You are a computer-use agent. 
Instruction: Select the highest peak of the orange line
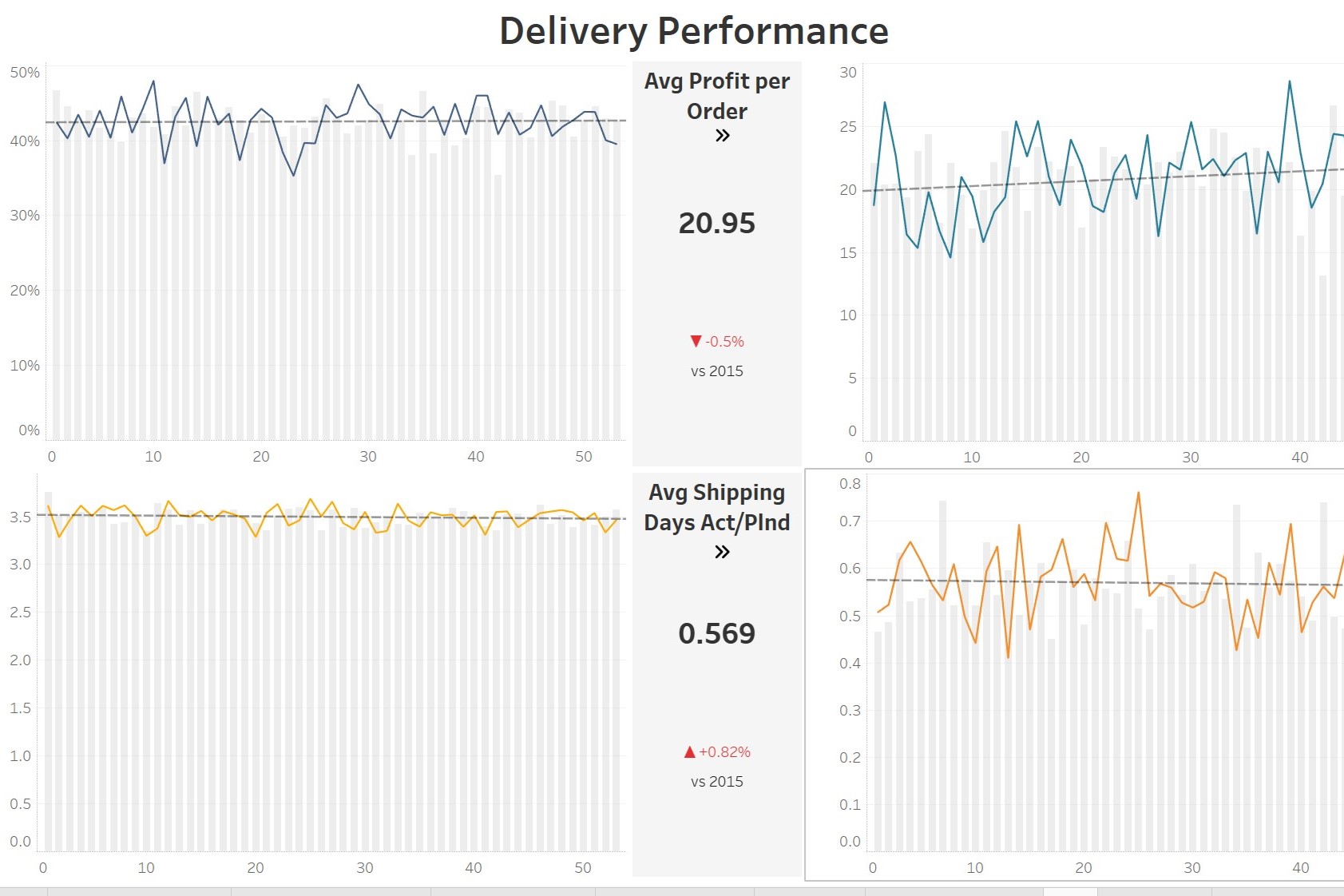(x=1138, y=493)
